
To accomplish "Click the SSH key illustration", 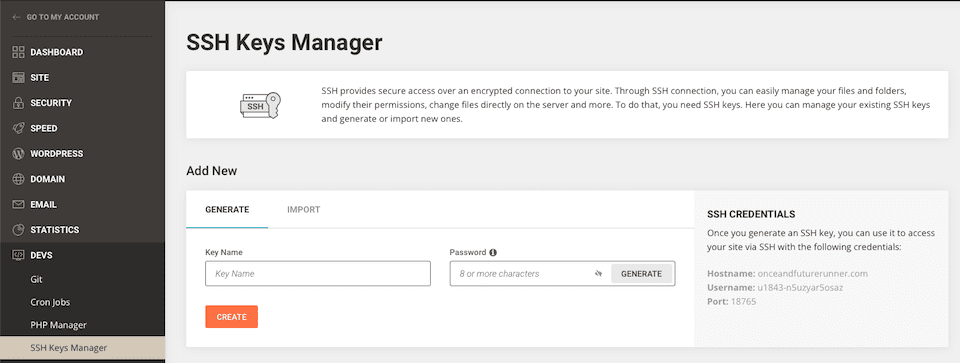I will pyautogui.click(x=260, y=105).
